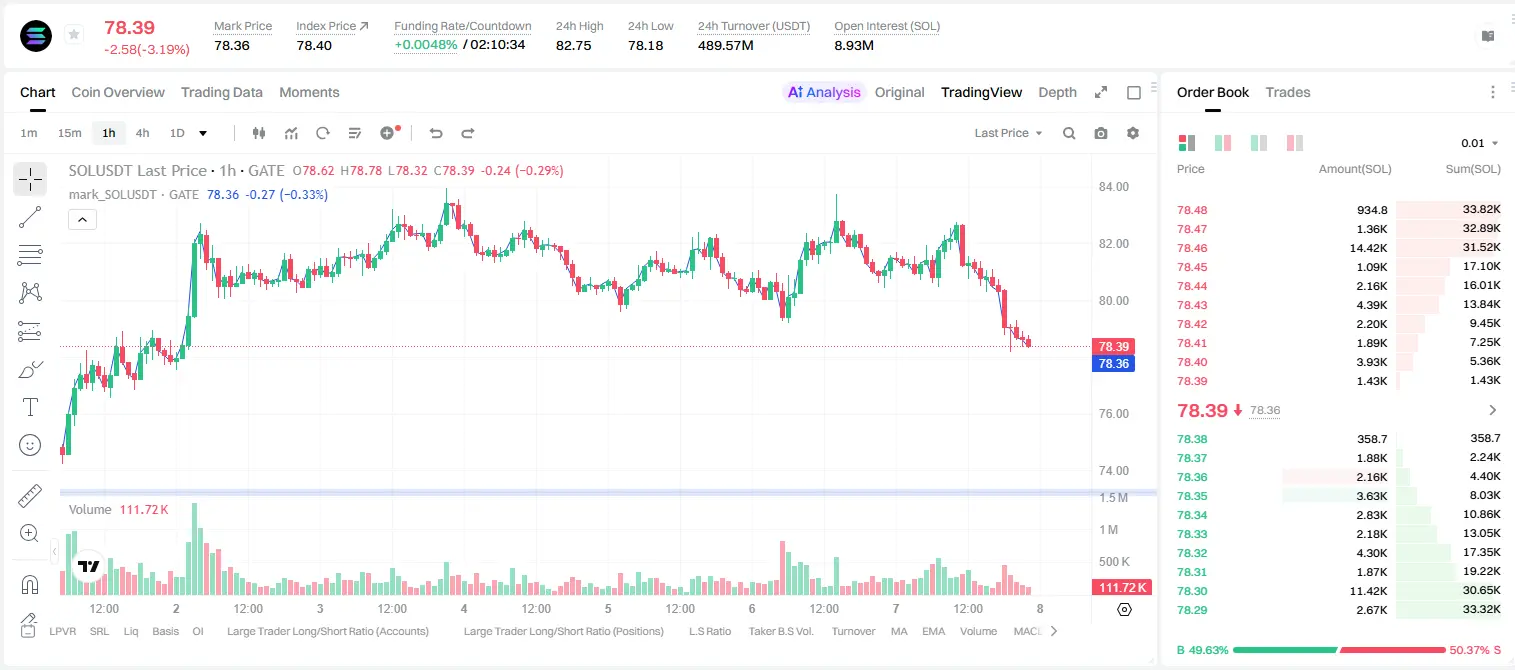Switch to Depth chart view
The image size is (1515, 670).
point(1057,92)
